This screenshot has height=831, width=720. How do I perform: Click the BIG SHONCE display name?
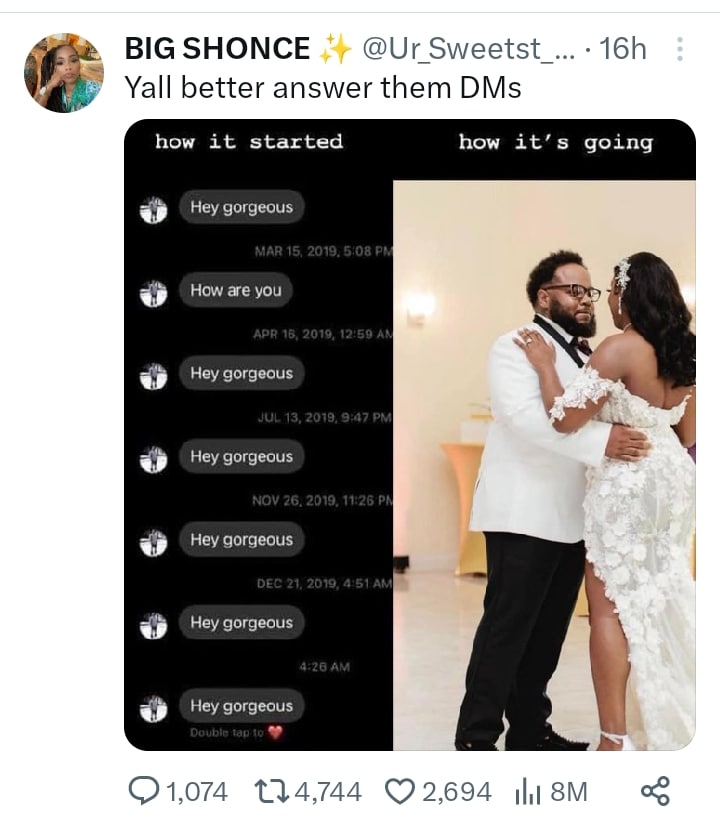(x=217, y=48)
